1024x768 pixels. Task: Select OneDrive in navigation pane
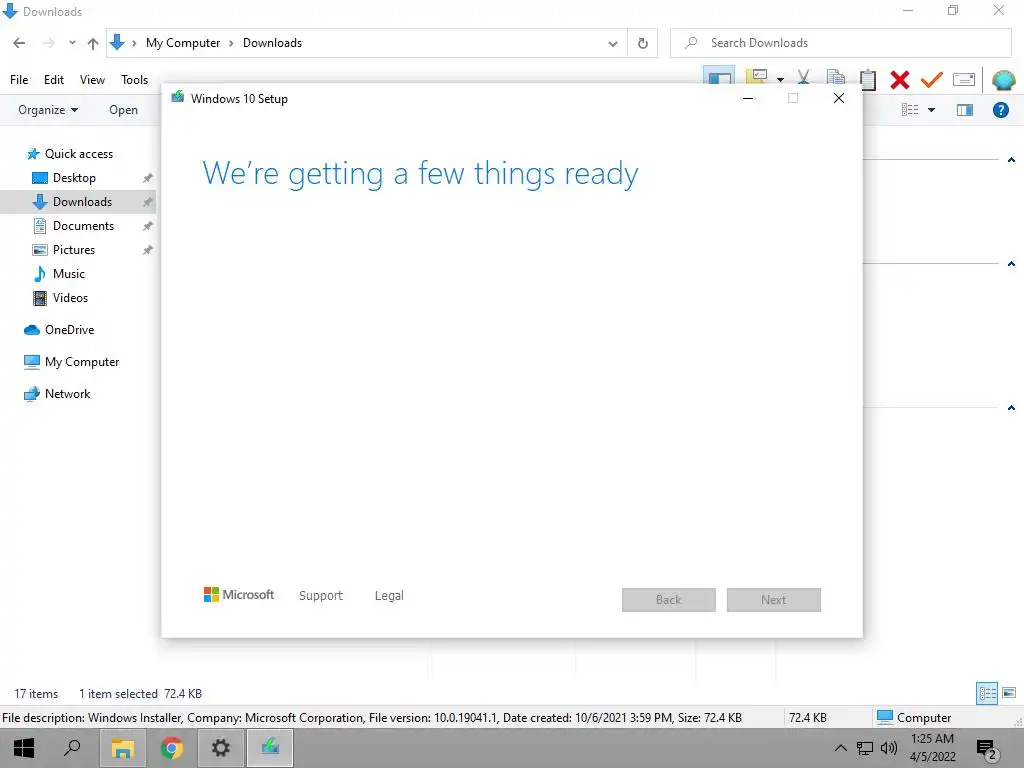pos(69,330)
